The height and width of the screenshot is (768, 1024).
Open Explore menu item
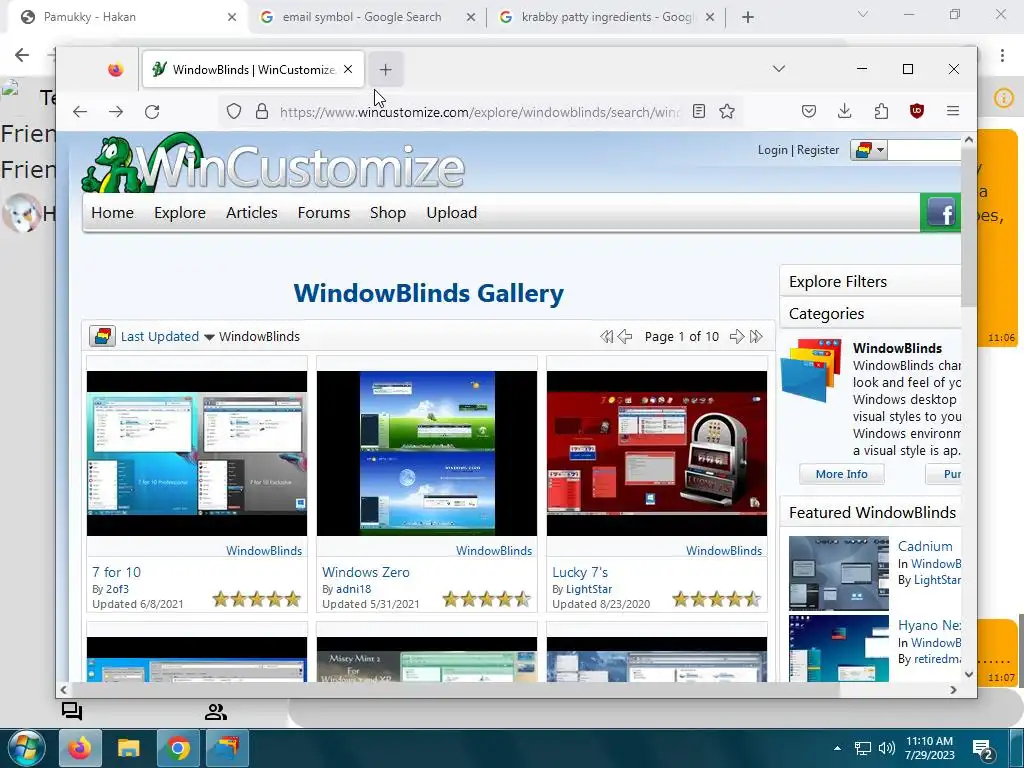pos(180,213)
